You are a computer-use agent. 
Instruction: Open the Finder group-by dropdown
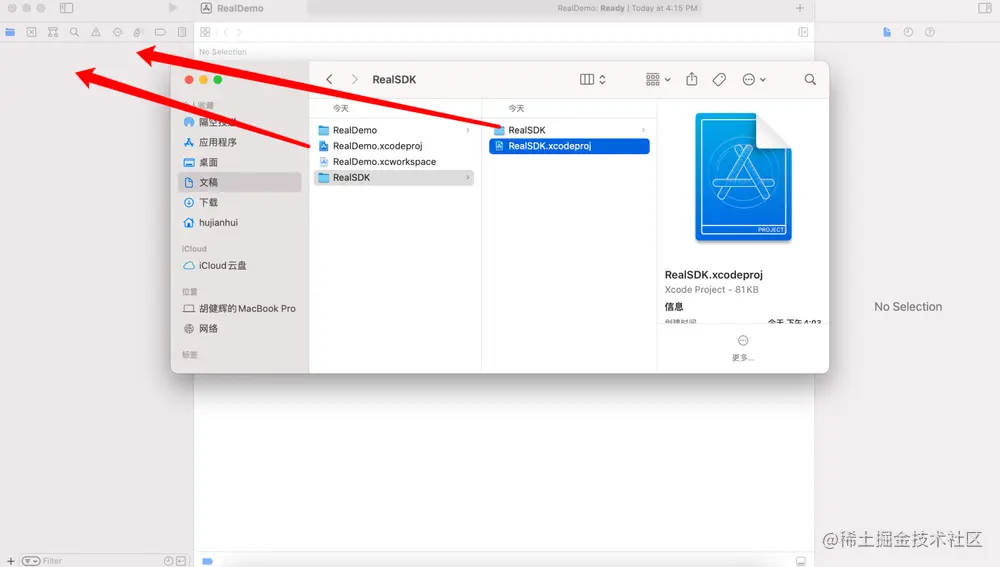(x=658, y=79)
